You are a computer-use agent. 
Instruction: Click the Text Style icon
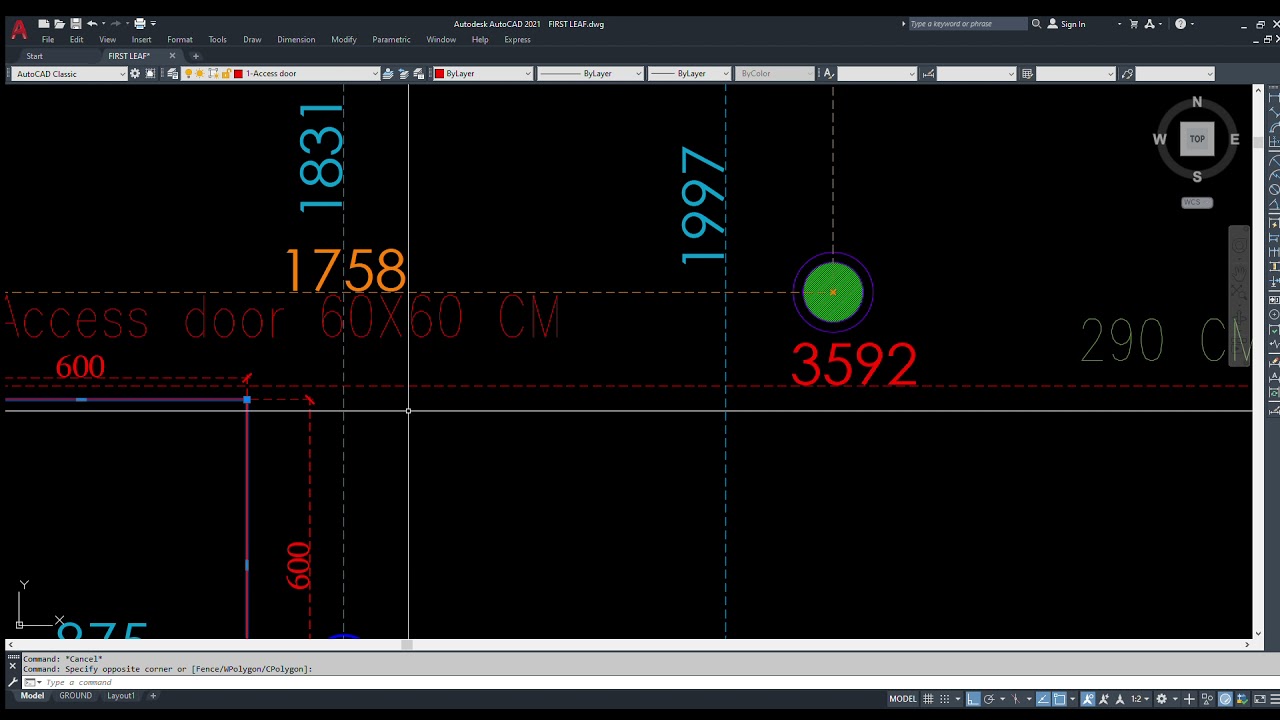coord(828,73)
